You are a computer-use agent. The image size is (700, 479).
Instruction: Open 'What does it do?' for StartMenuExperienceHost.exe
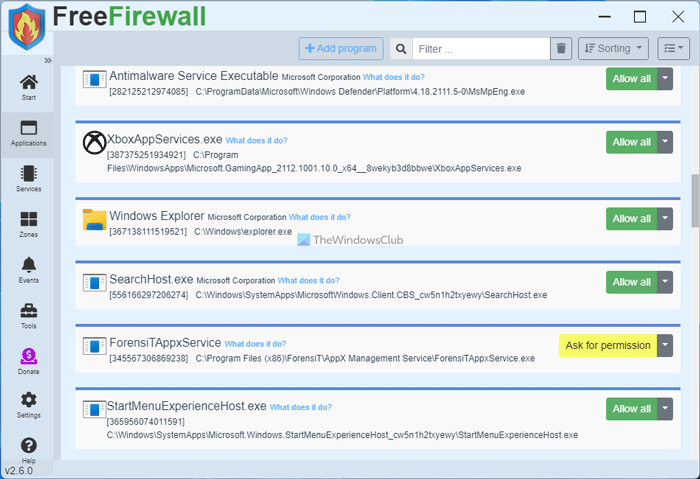pyautogui.click(x=300, y=408)
